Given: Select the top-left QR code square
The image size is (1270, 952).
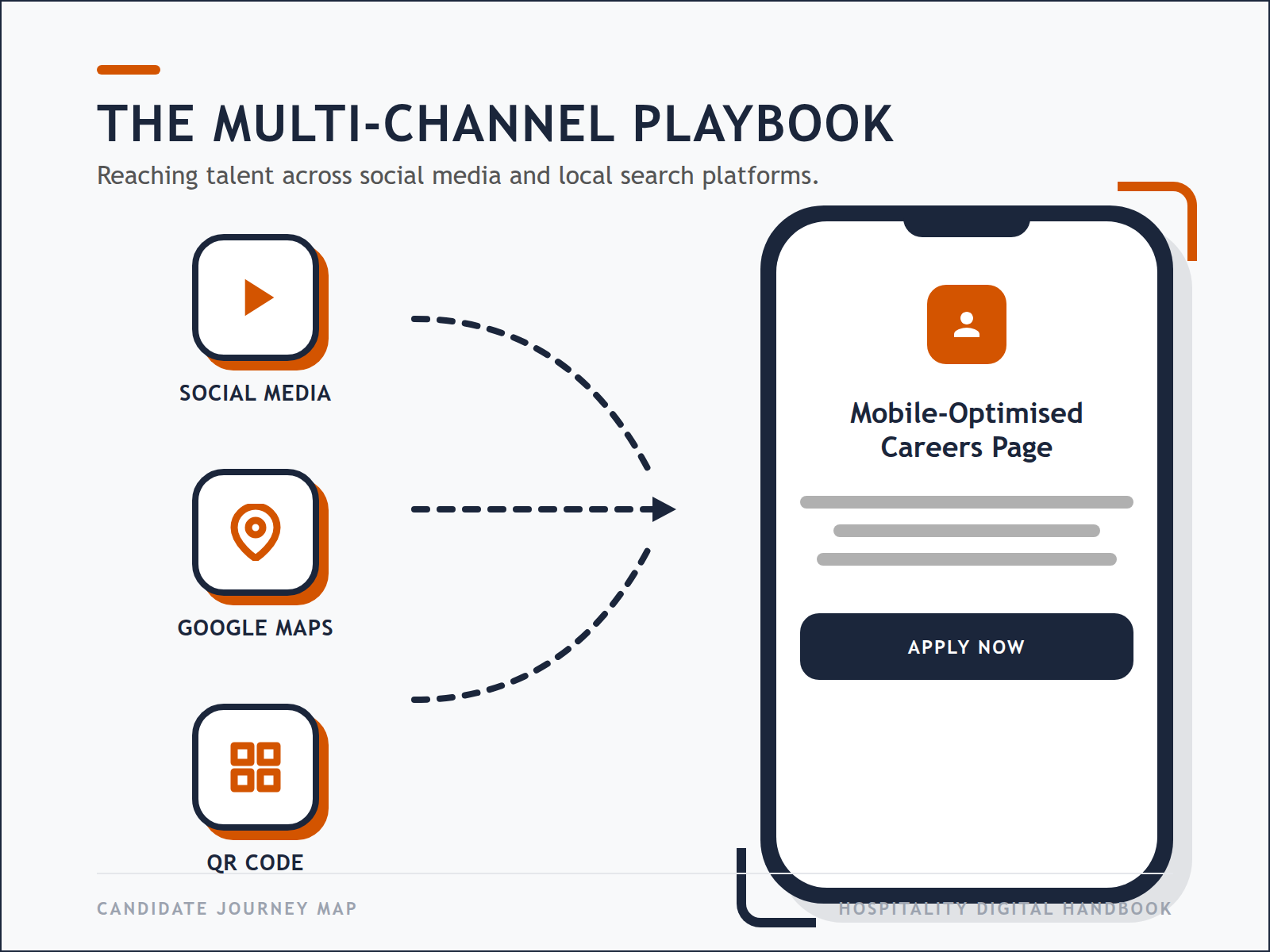Looking at the screenshot, I should tap(241, 752).
